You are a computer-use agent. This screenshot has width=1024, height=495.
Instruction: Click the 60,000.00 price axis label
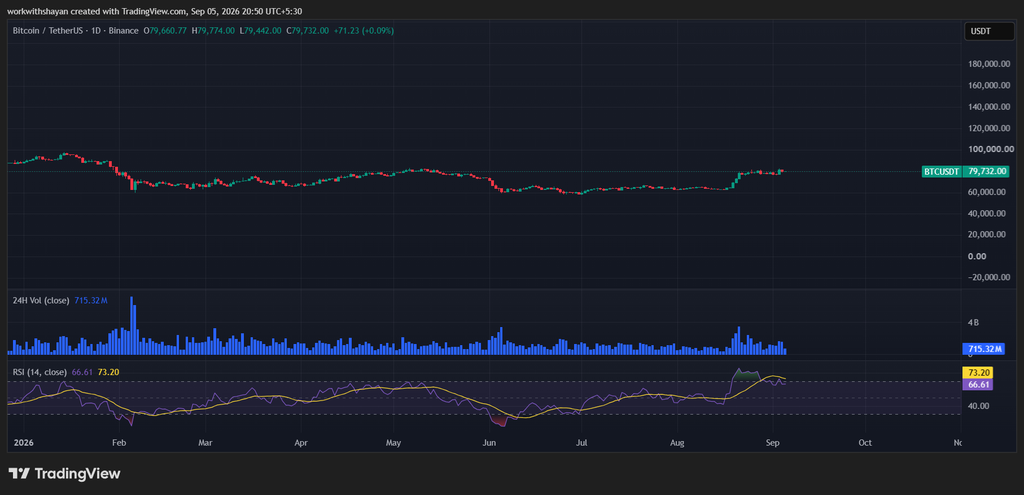(x=986, y=192)
